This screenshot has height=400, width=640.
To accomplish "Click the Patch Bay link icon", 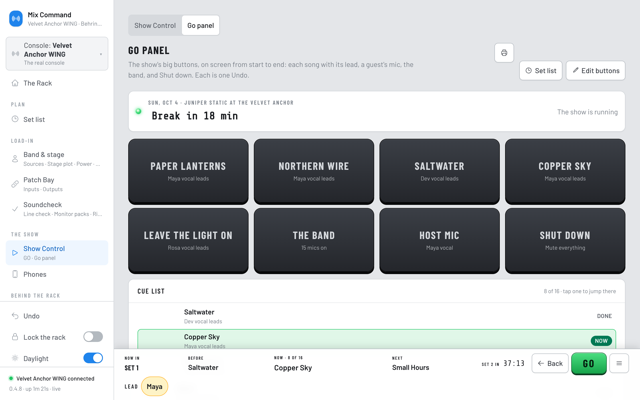I will point(15,184).
